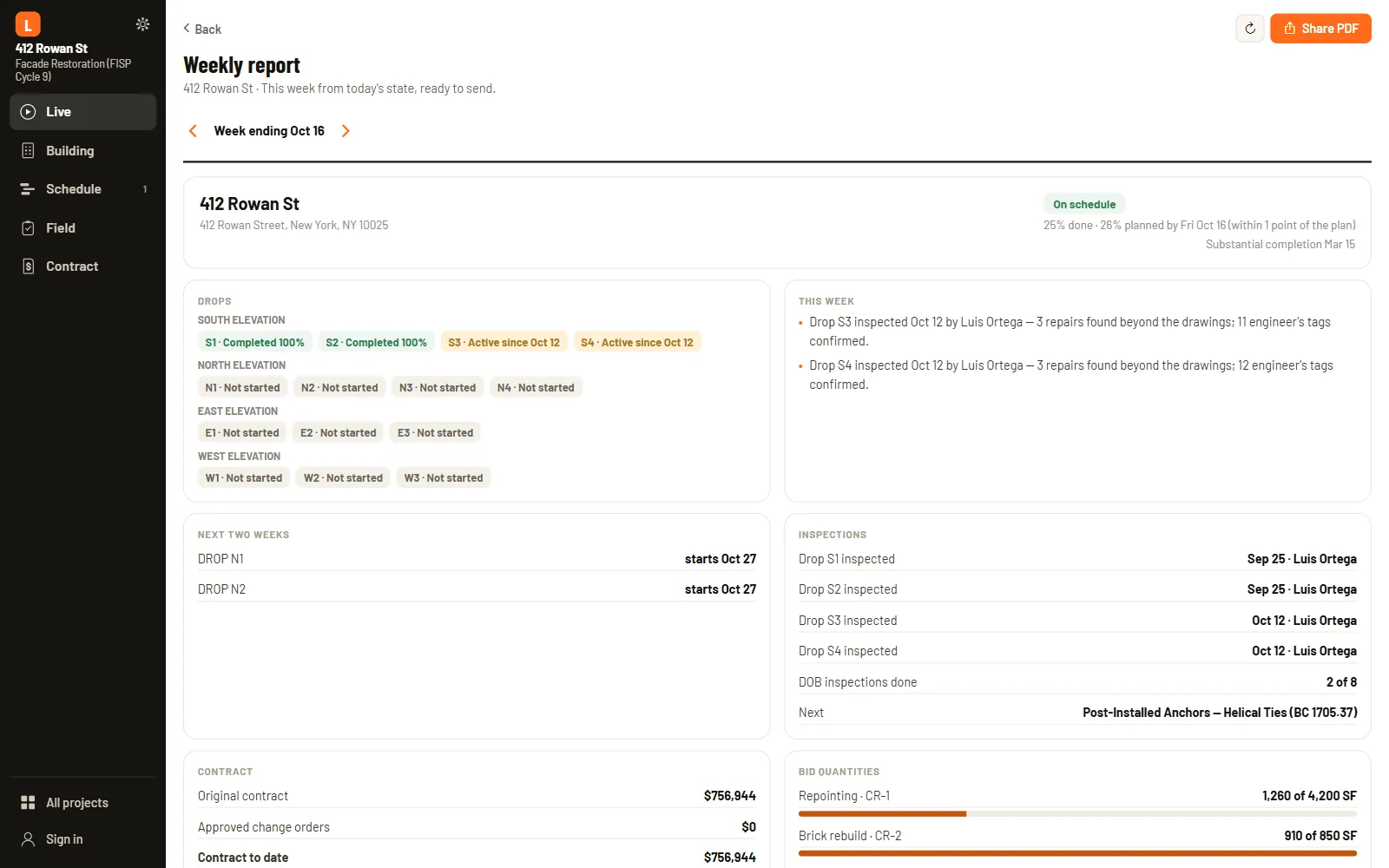Screen dimensions: 1389x868
Task: Click the refresh report icon button
Action: 1250,29
